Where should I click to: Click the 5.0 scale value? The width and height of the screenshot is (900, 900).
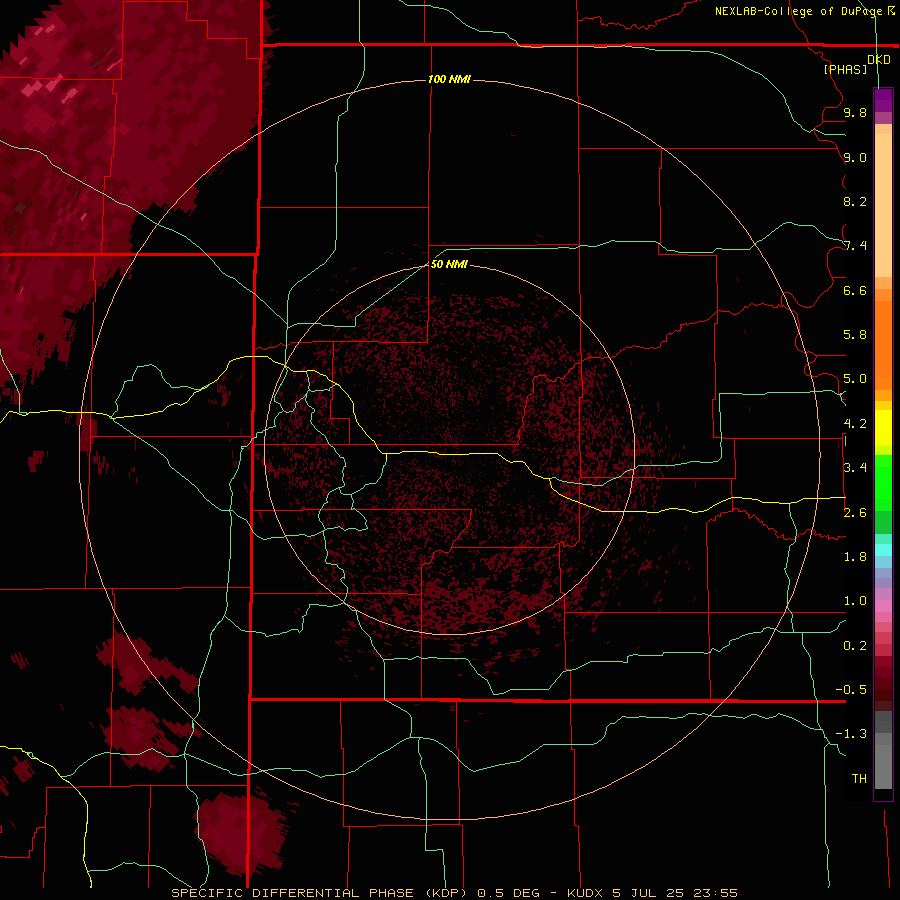(855, 379)
